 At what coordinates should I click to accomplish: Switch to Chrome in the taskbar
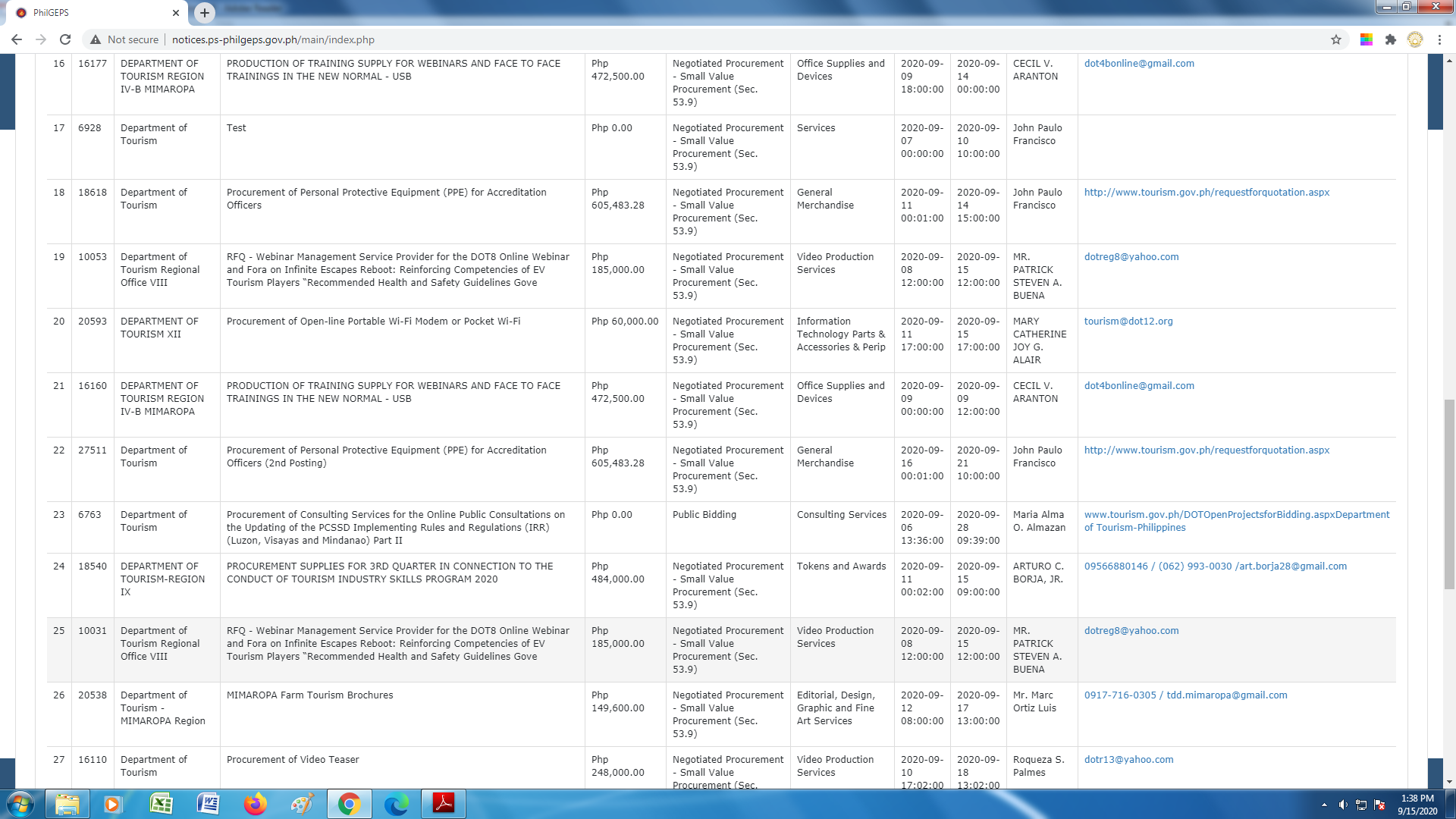349,804
